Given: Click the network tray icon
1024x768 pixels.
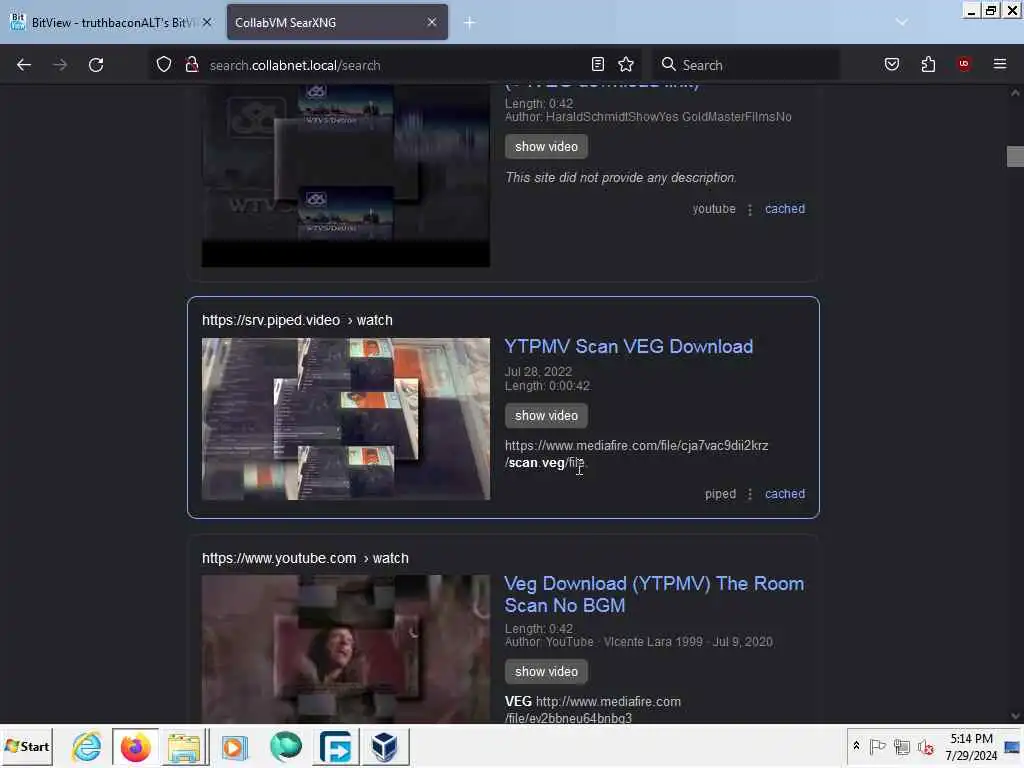Looking at the screenshot, I should pos(902,746).
